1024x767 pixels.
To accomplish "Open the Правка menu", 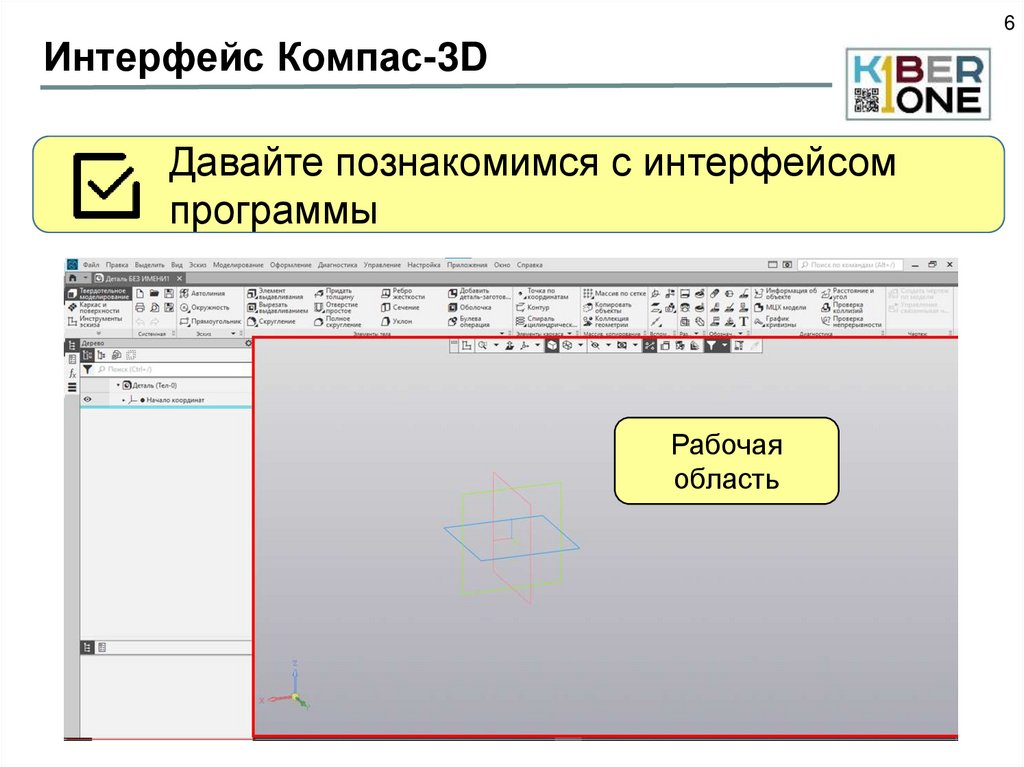I will click(x=117, y=265).
